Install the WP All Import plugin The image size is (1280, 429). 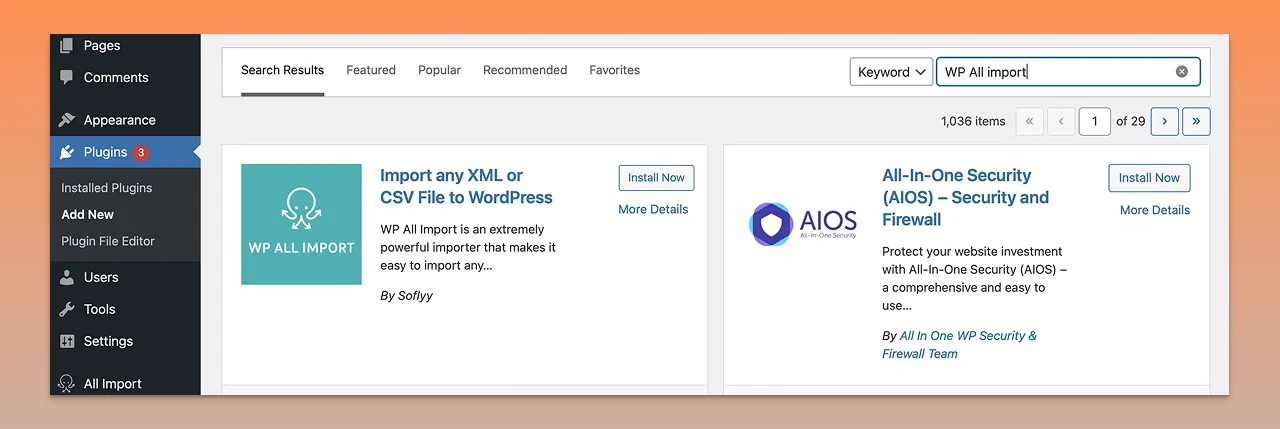(656, 178)
